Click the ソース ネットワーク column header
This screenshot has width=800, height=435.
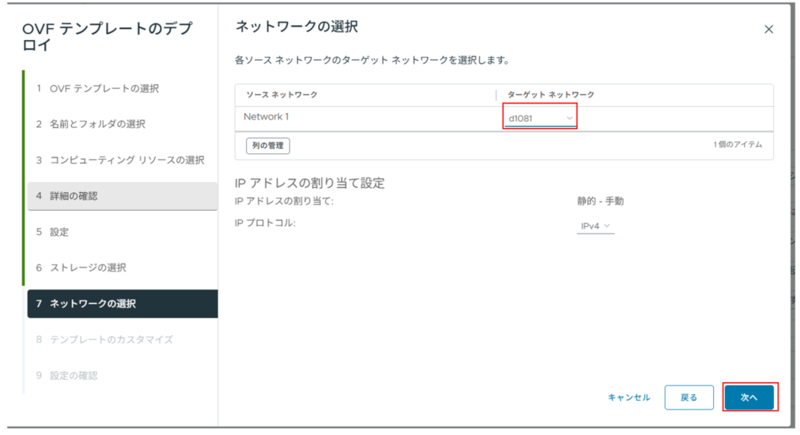282,95
